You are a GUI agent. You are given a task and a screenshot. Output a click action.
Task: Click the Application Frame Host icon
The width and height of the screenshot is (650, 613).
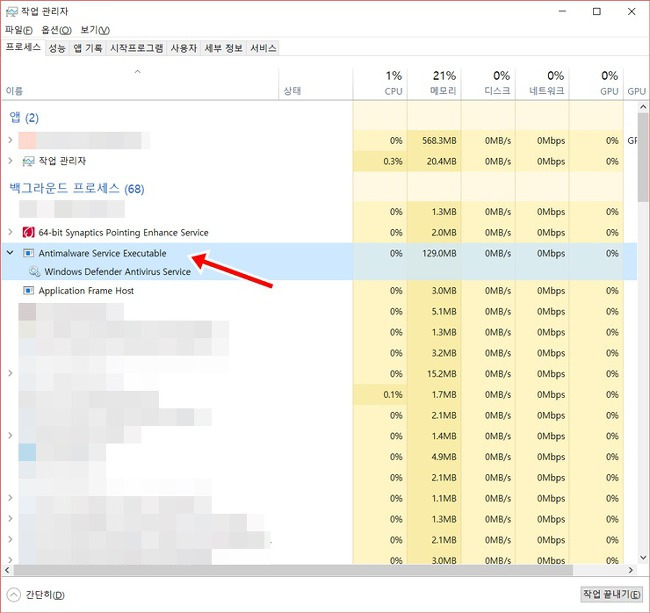[x=28, y=291]
